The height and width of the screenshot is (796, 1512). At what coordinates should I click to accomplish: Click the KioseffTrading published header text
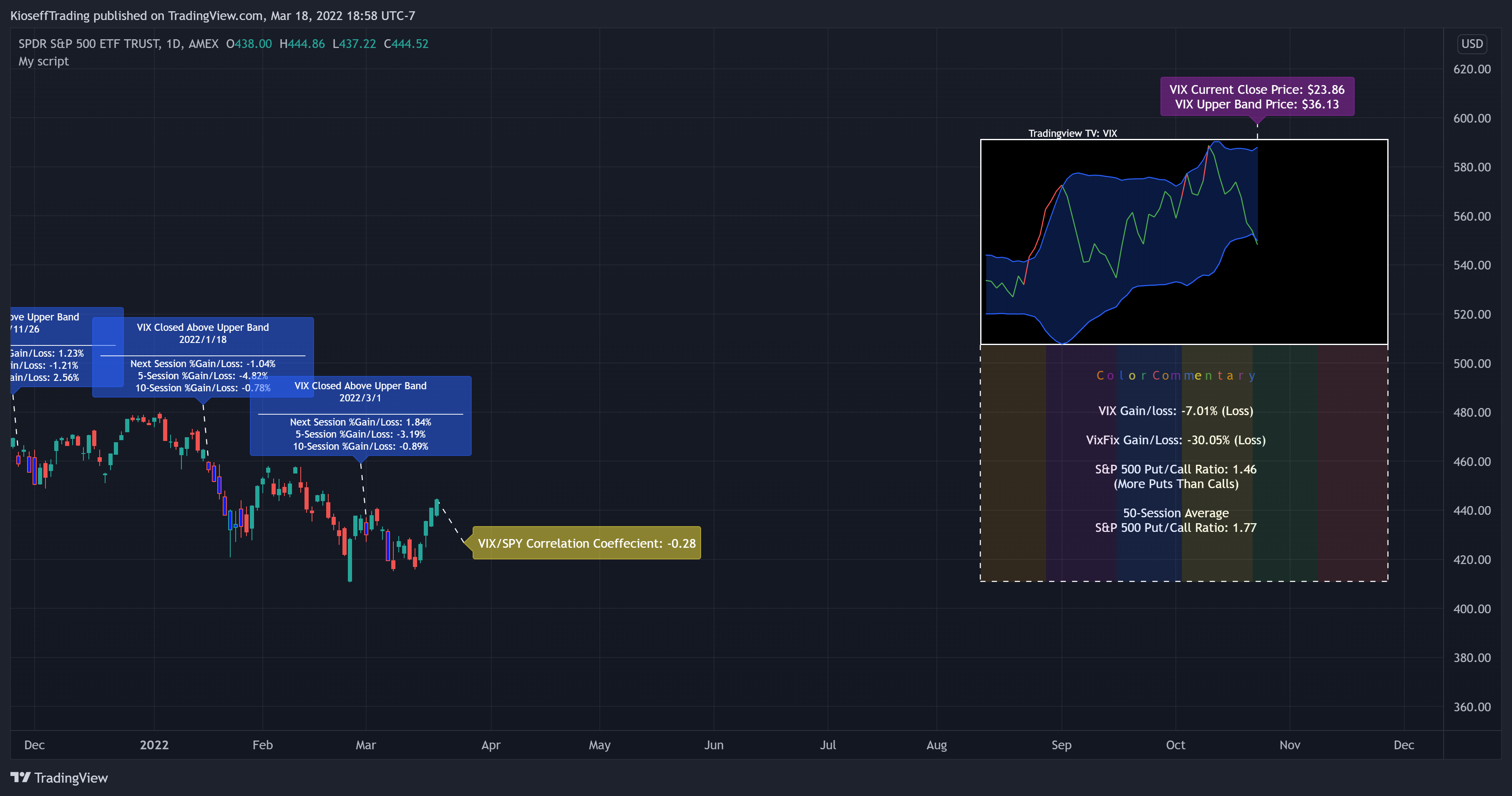pos(212,16)
